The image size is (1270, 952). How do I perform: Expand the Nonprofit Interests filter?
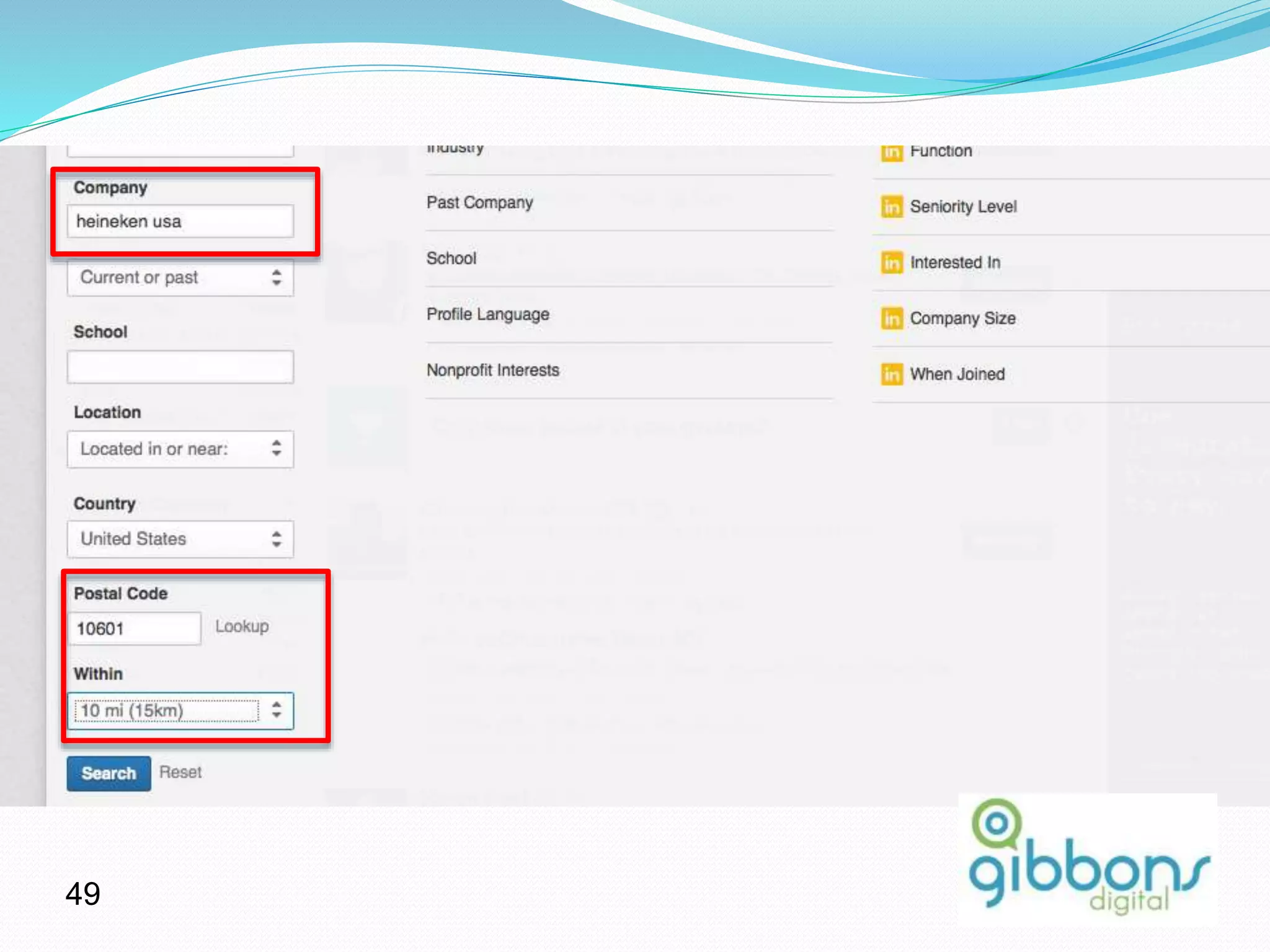tap(493, 370)
